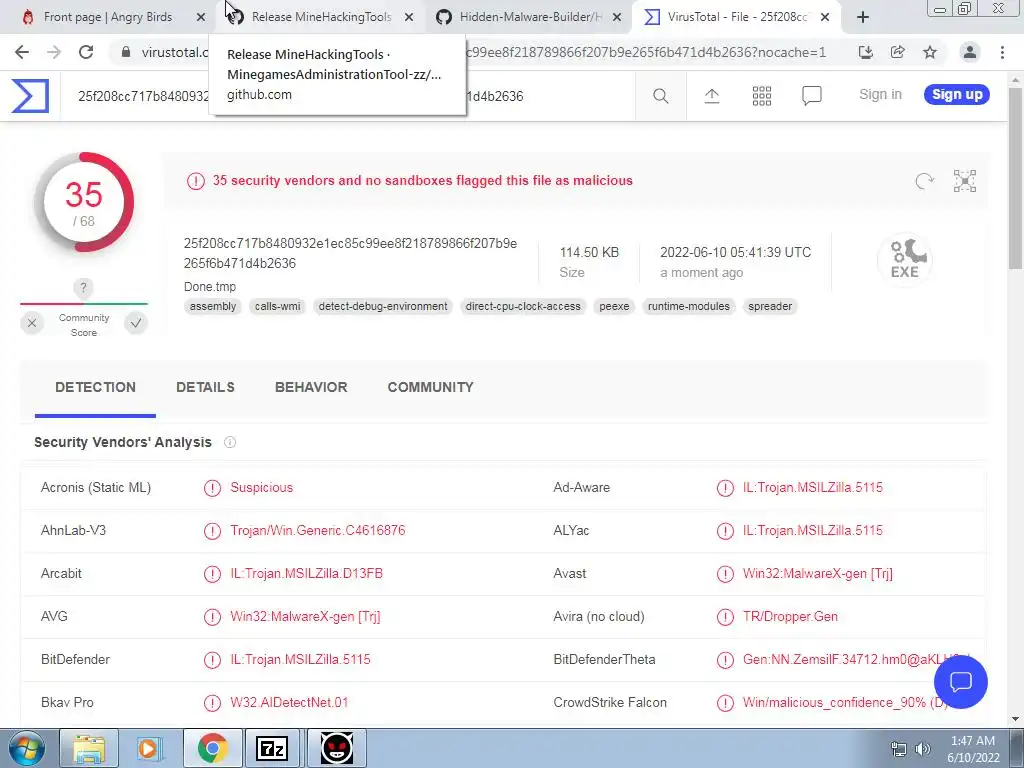Open a new tab with plus button
This screenshot has width=1024, height=768.
coord(863,17)
